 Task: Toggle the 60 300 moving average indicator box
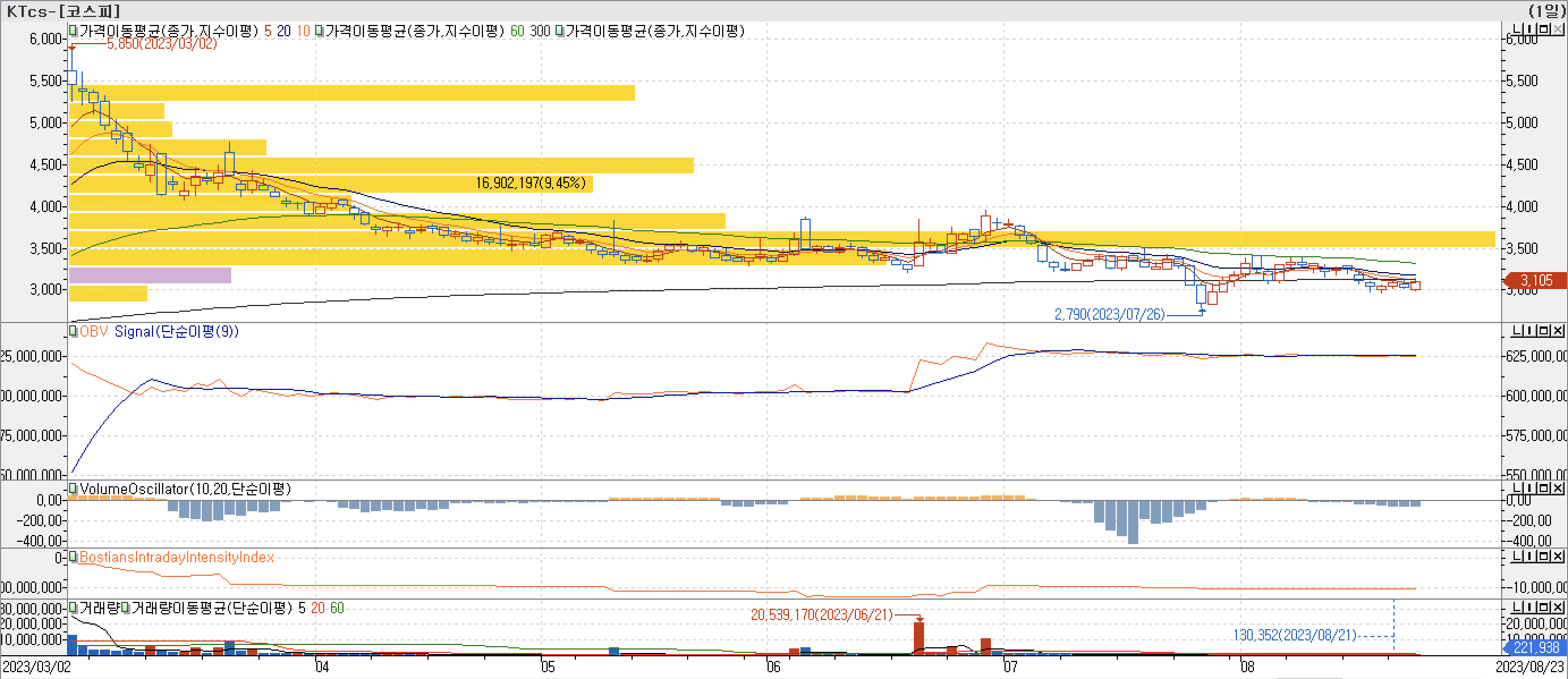click(x=319, y=31)
